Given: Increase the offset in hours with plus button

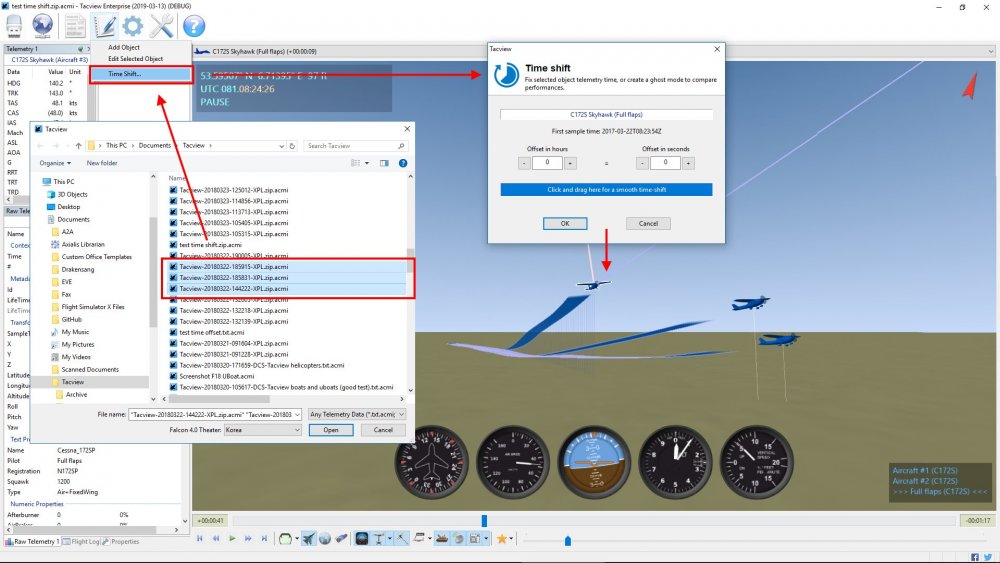Looking at the screenshot, I should tap(570, 163).
